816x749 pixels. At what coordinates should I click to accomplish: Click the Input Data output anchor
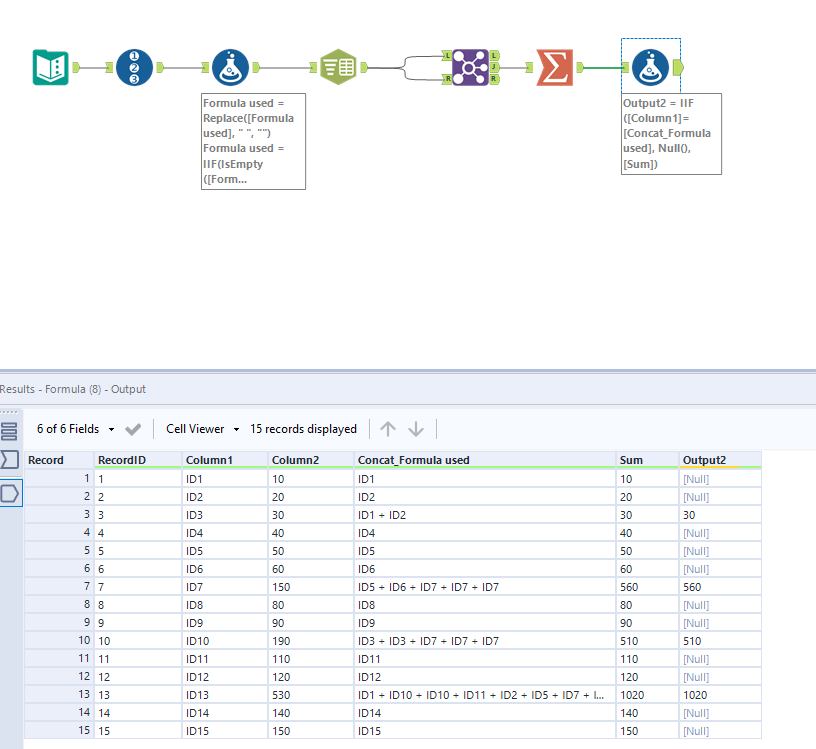pos(76,67)
